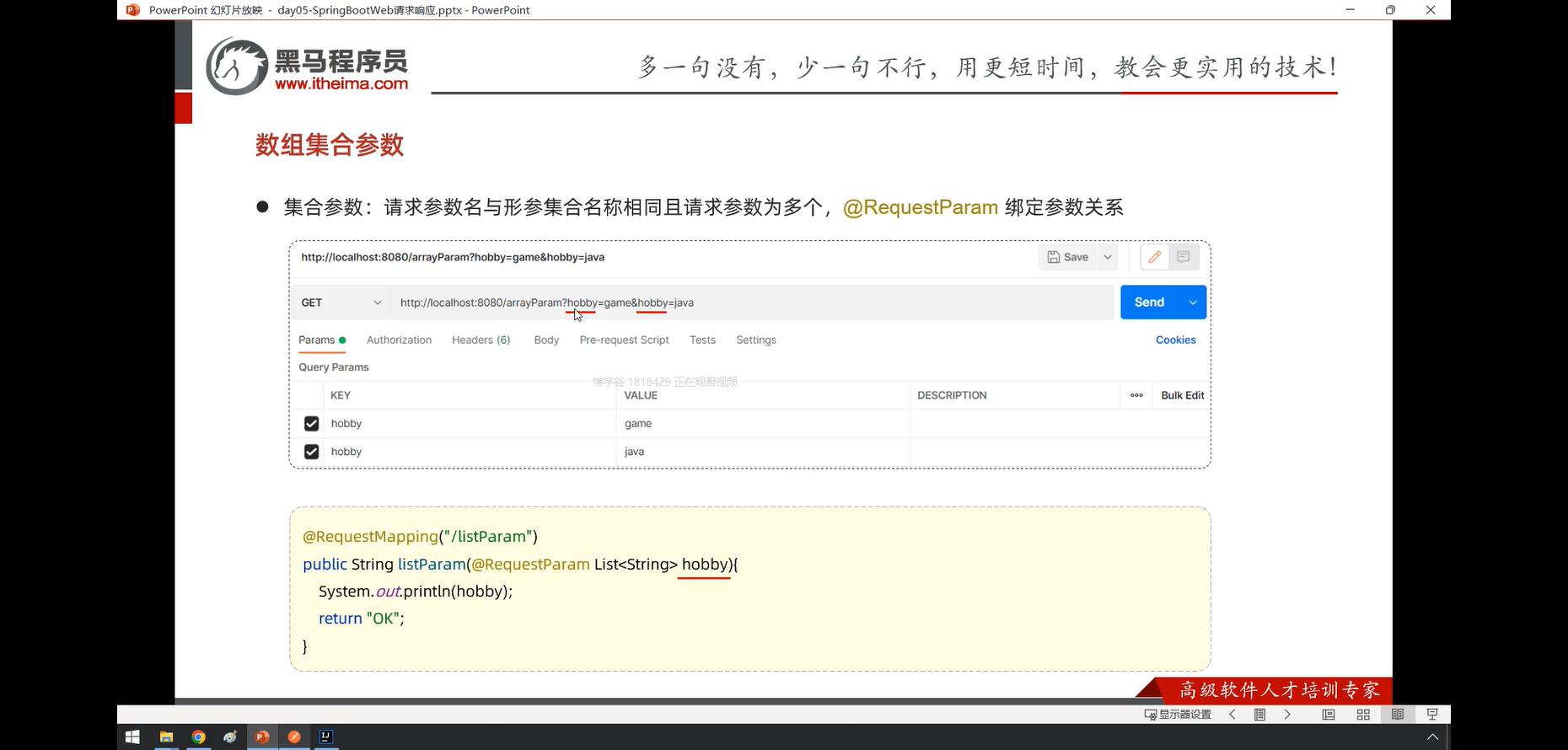Viewport: 1568px width, 750px height.
Task: Show hidden system tray icons
Action: (x=1432, y=737)
